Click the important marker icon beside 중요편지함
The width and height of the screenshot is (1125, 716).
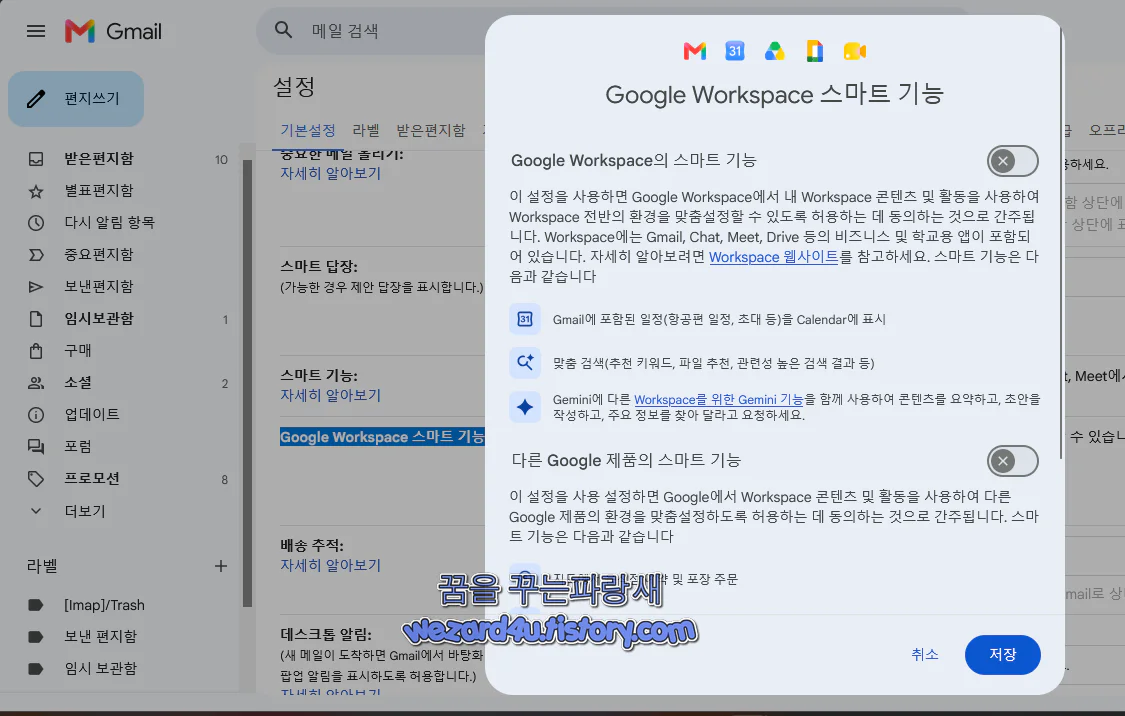click(36, 255)
